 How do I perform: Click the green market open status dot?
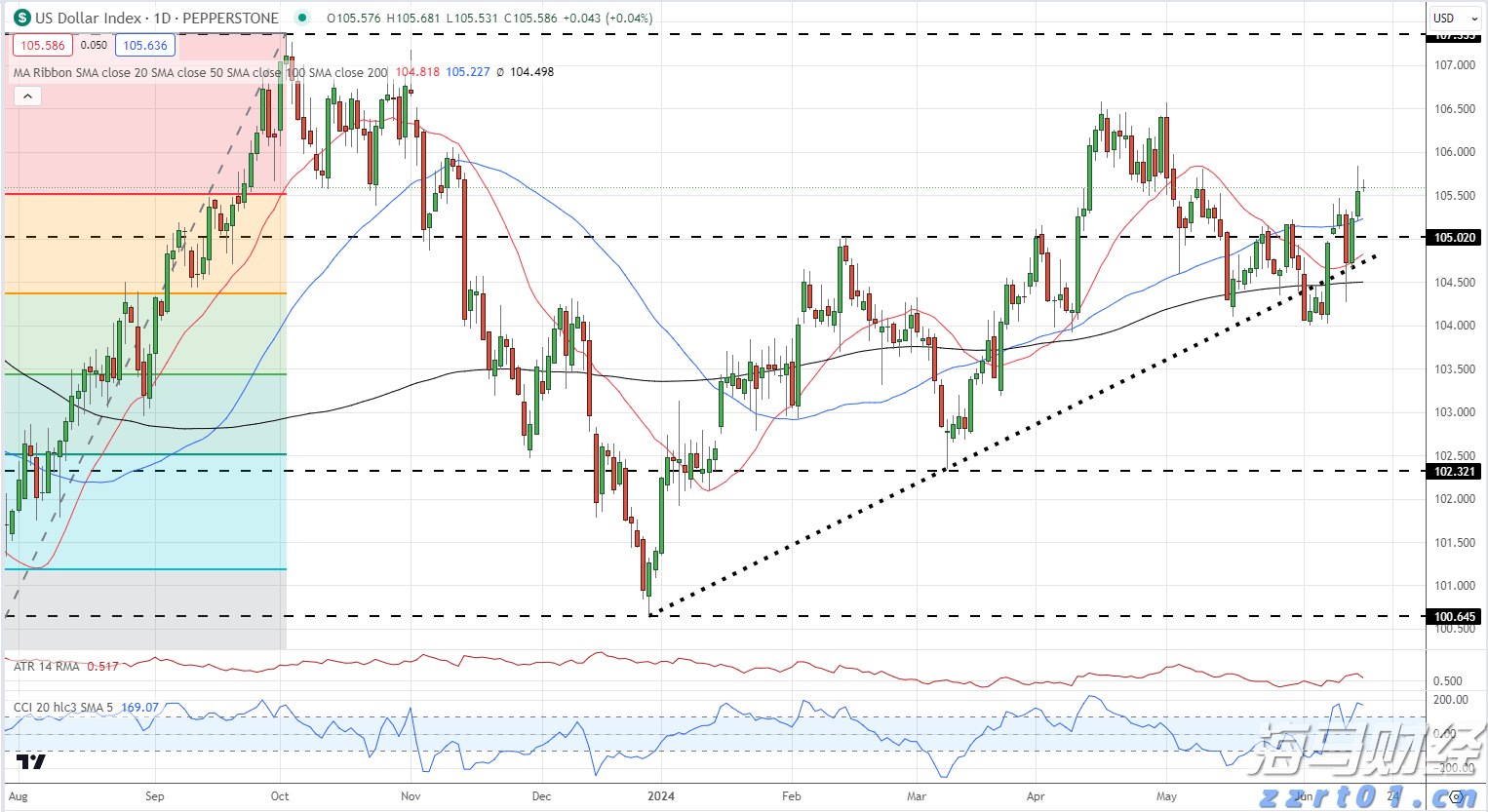(303, 18)
